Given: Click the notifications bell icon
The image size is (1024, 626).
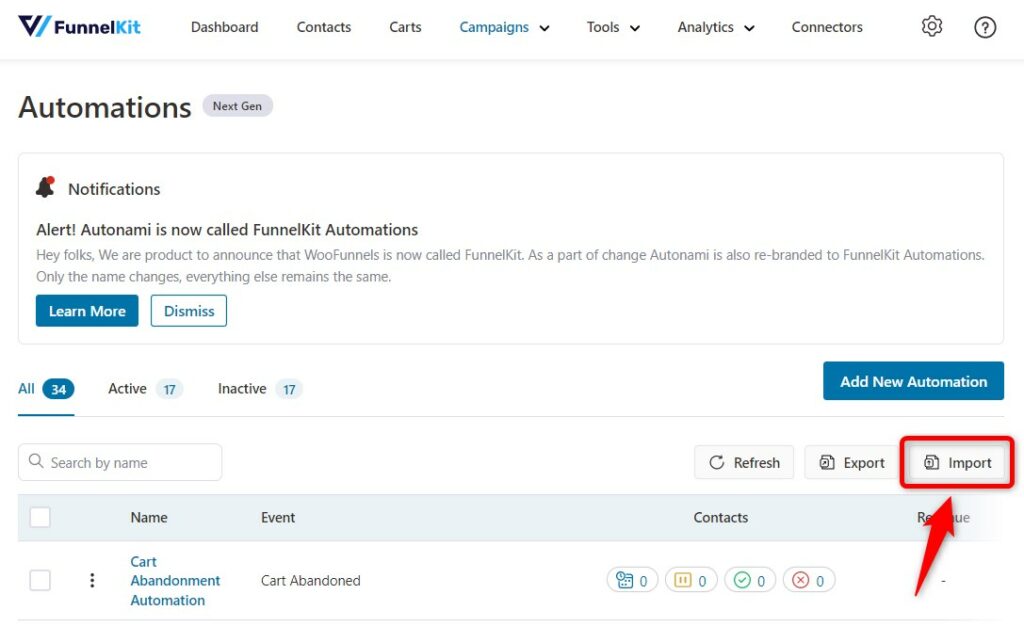Looking at the screenshot, I should coord(46,187).
